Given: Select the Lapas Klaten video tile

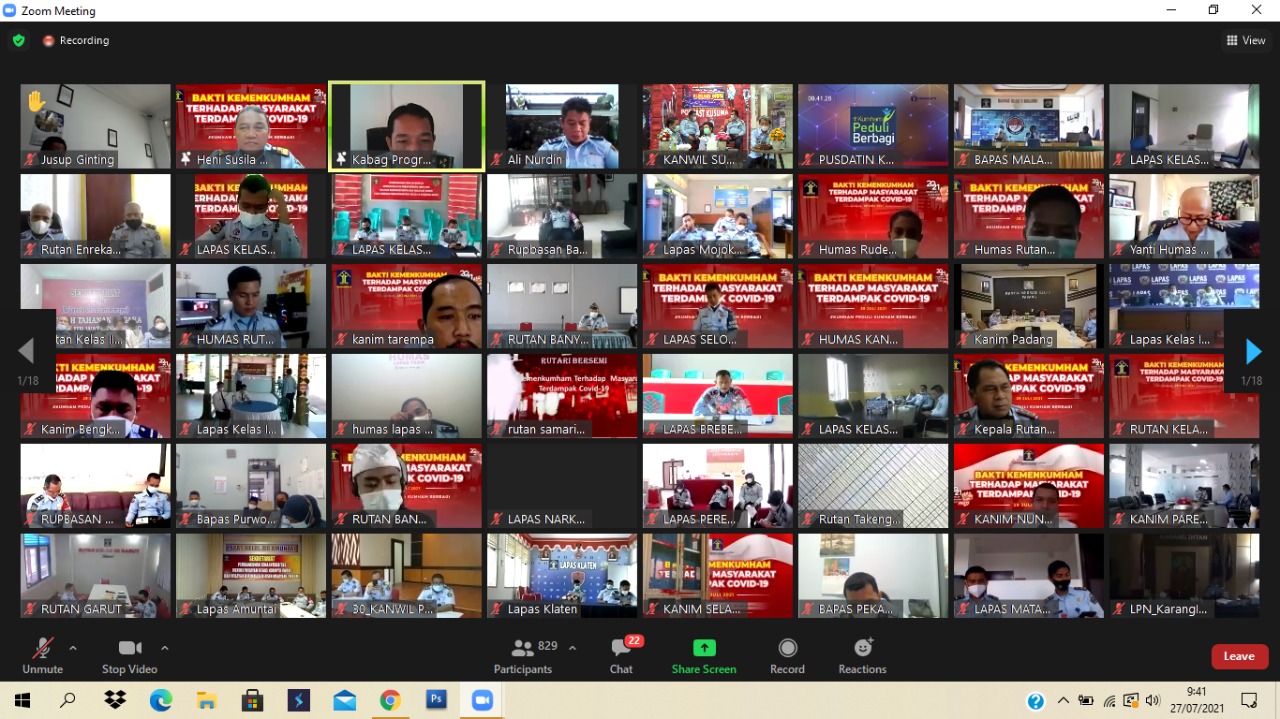Looking at the screenshot, I should click(x=562, y=575).
